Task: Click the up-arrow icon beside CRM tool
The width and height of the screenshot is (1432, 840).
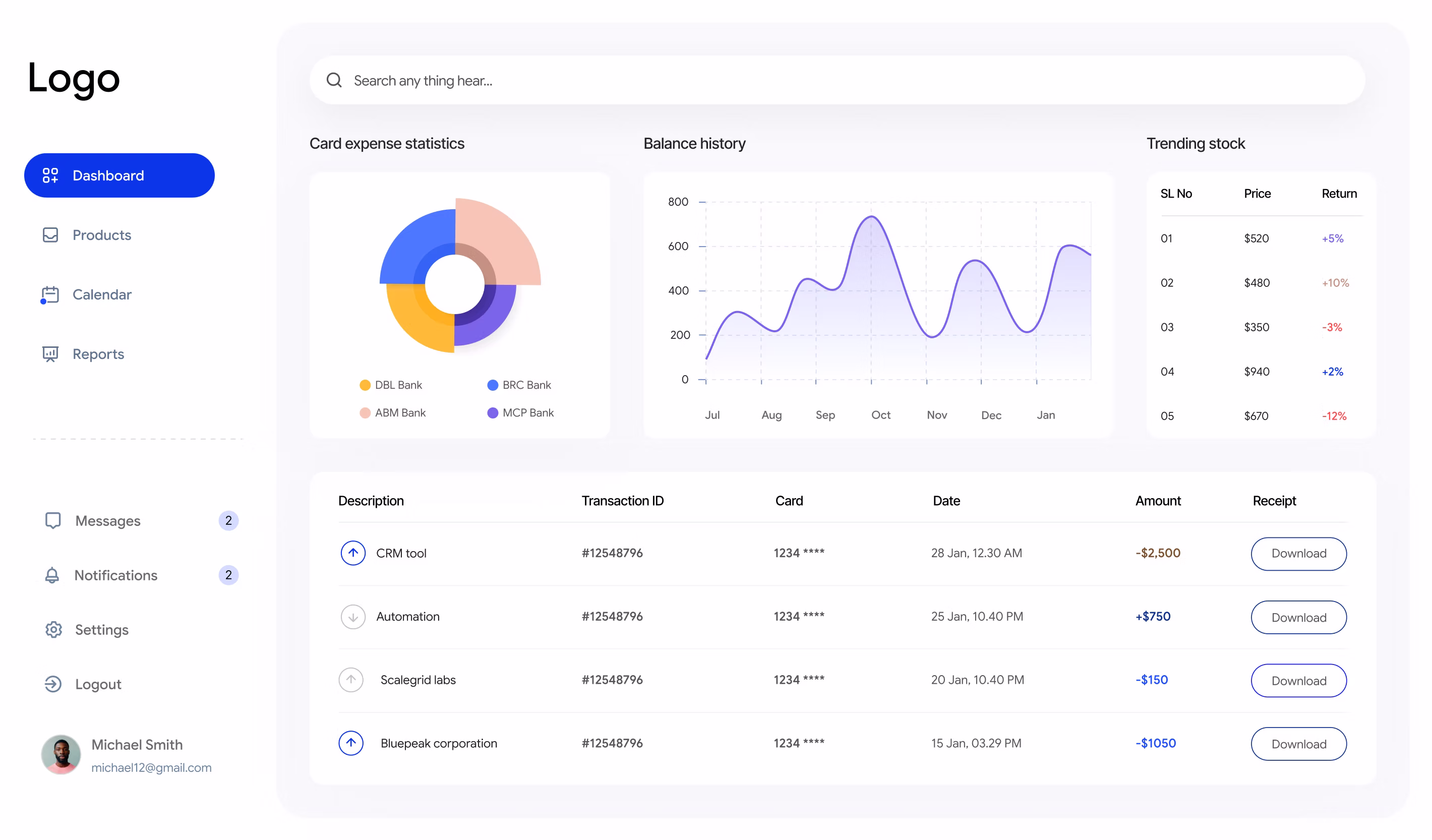Action: [353, 553]
